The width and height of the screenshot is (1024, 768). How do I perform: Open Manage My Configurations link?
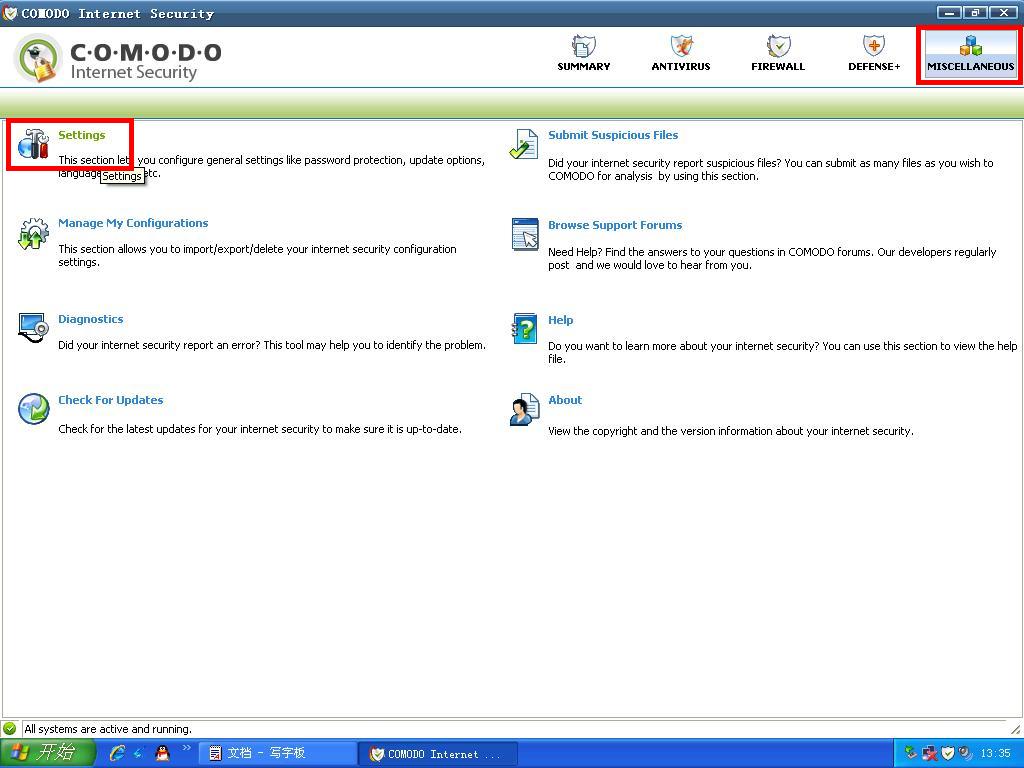click(x=133, y=223)
